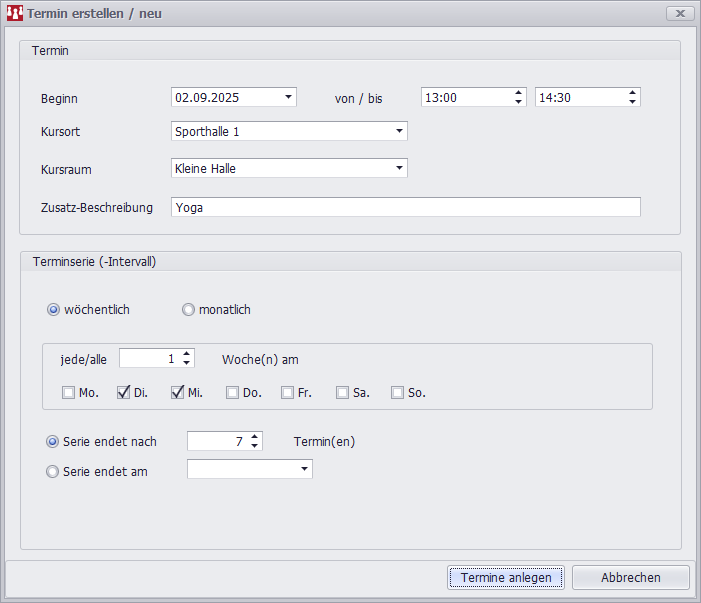The width and height of the screenshot is (701, 603).
Task: Uncheck the Mi. weekday checkbox
Action: tap(178, 393)
